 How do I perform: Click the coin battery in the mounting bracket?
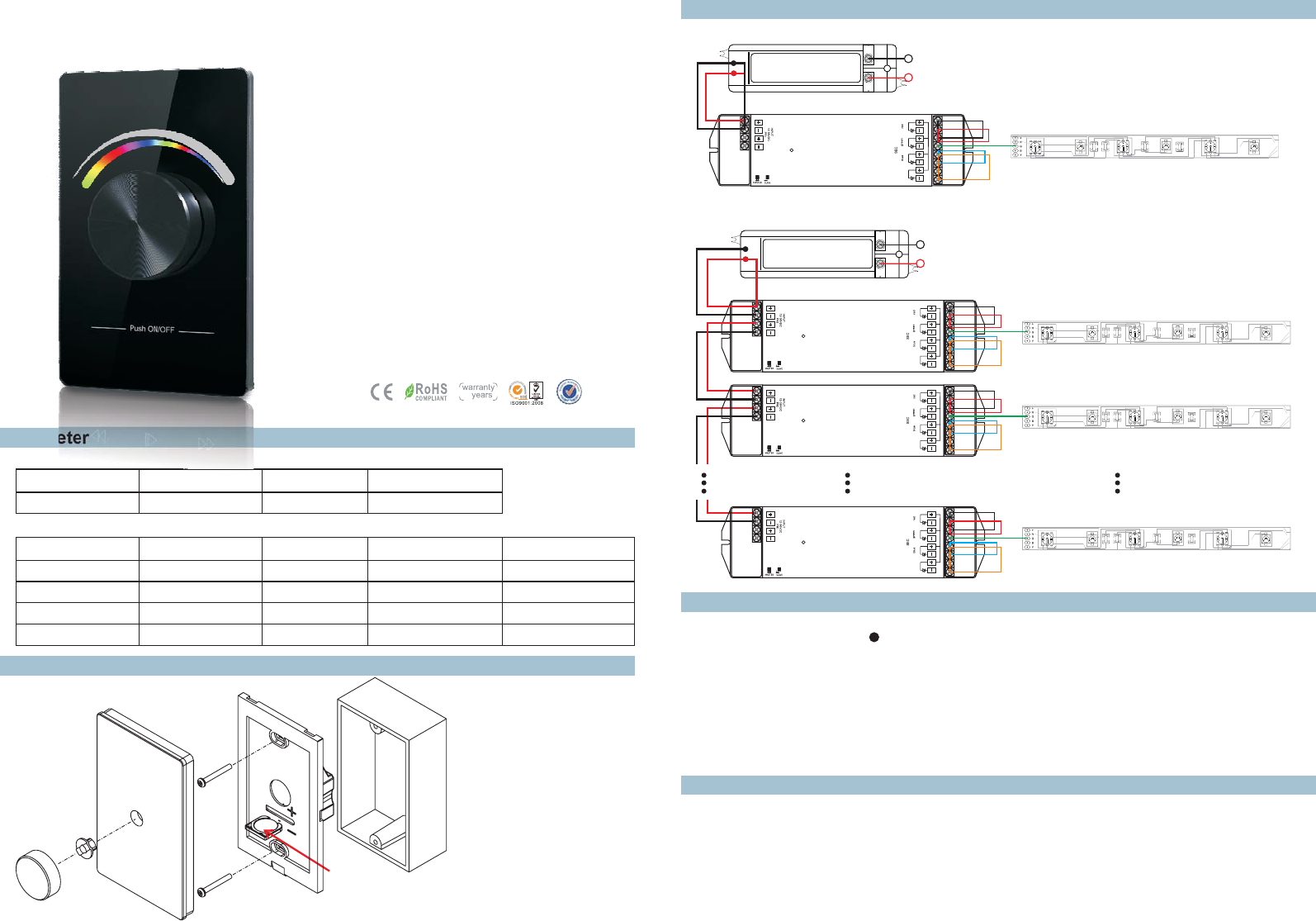click(x=266, y=826)
